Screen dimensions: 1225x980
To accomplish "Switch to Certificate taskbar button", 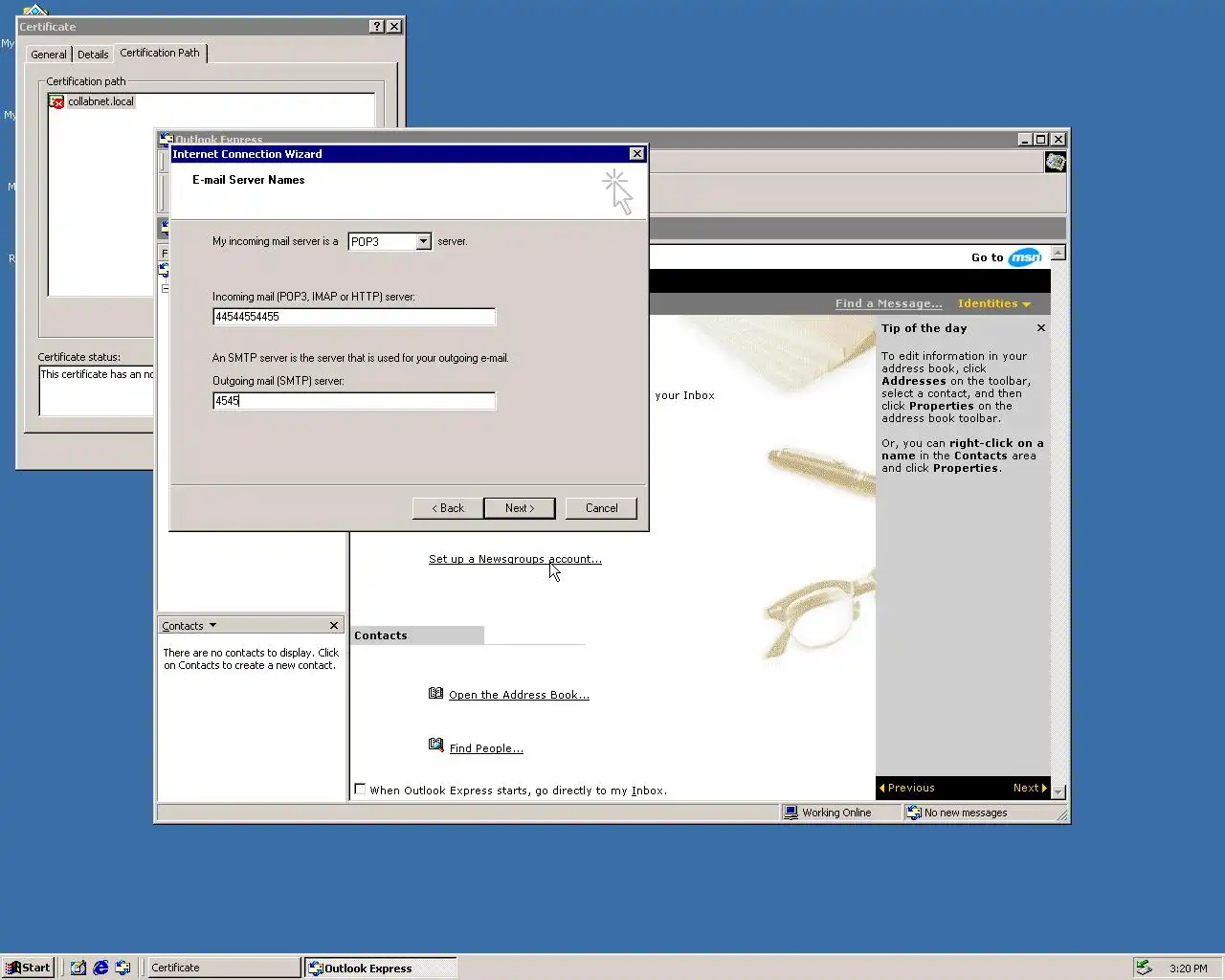I will tap(224, 968).
